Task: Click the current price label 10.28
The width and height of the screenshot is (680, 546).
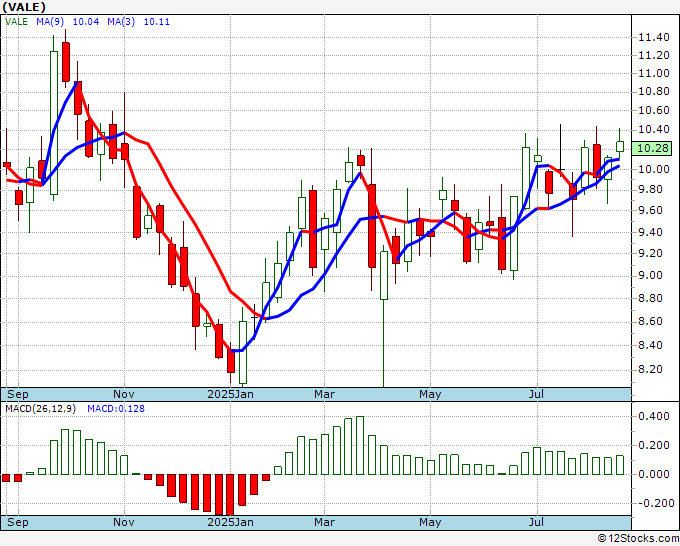Action: 654,148
